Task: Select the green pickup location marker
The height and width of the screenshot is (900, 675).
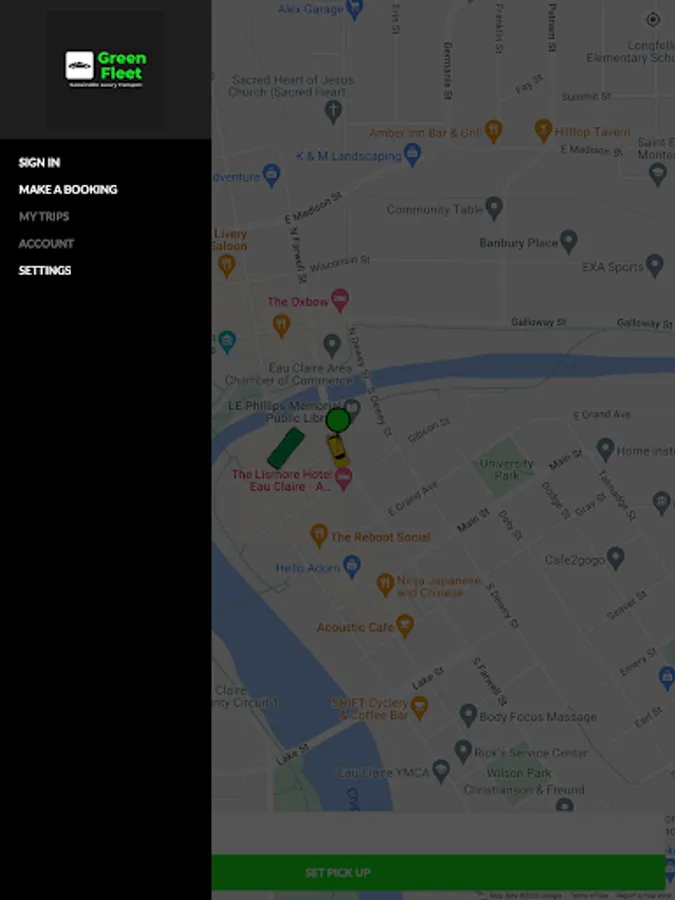Action: [x=338, y=420]
